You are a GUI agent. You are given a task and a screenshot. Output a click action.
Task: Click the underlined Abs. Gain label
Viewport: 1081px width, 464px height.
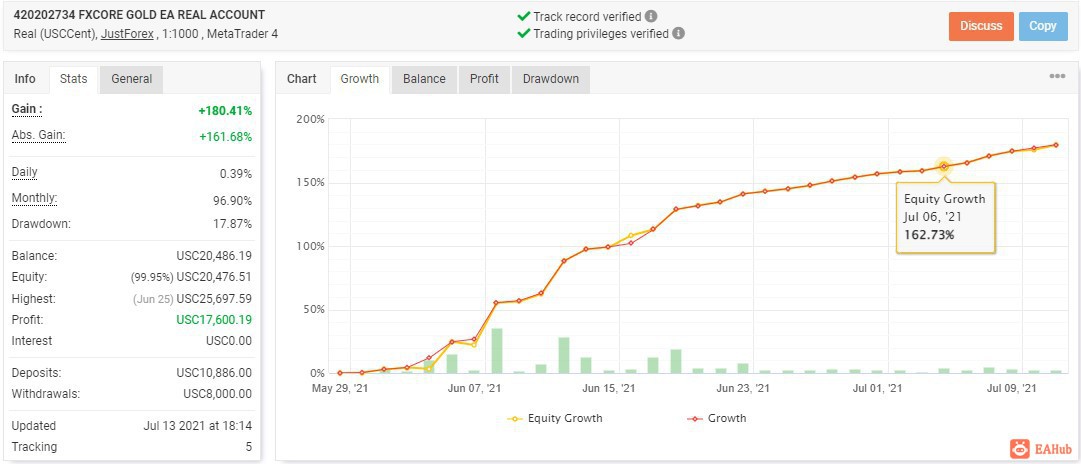(x=39, y=136)
